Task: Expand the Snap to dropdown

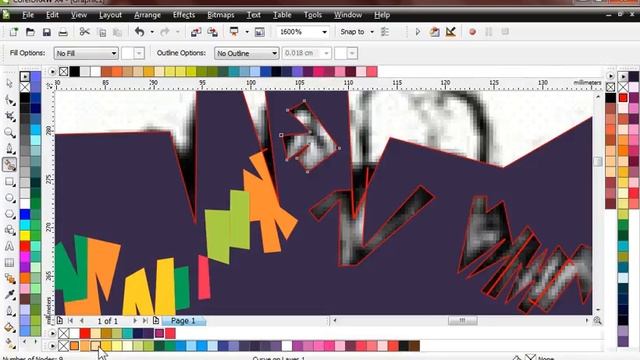Action: pos(372,32)
